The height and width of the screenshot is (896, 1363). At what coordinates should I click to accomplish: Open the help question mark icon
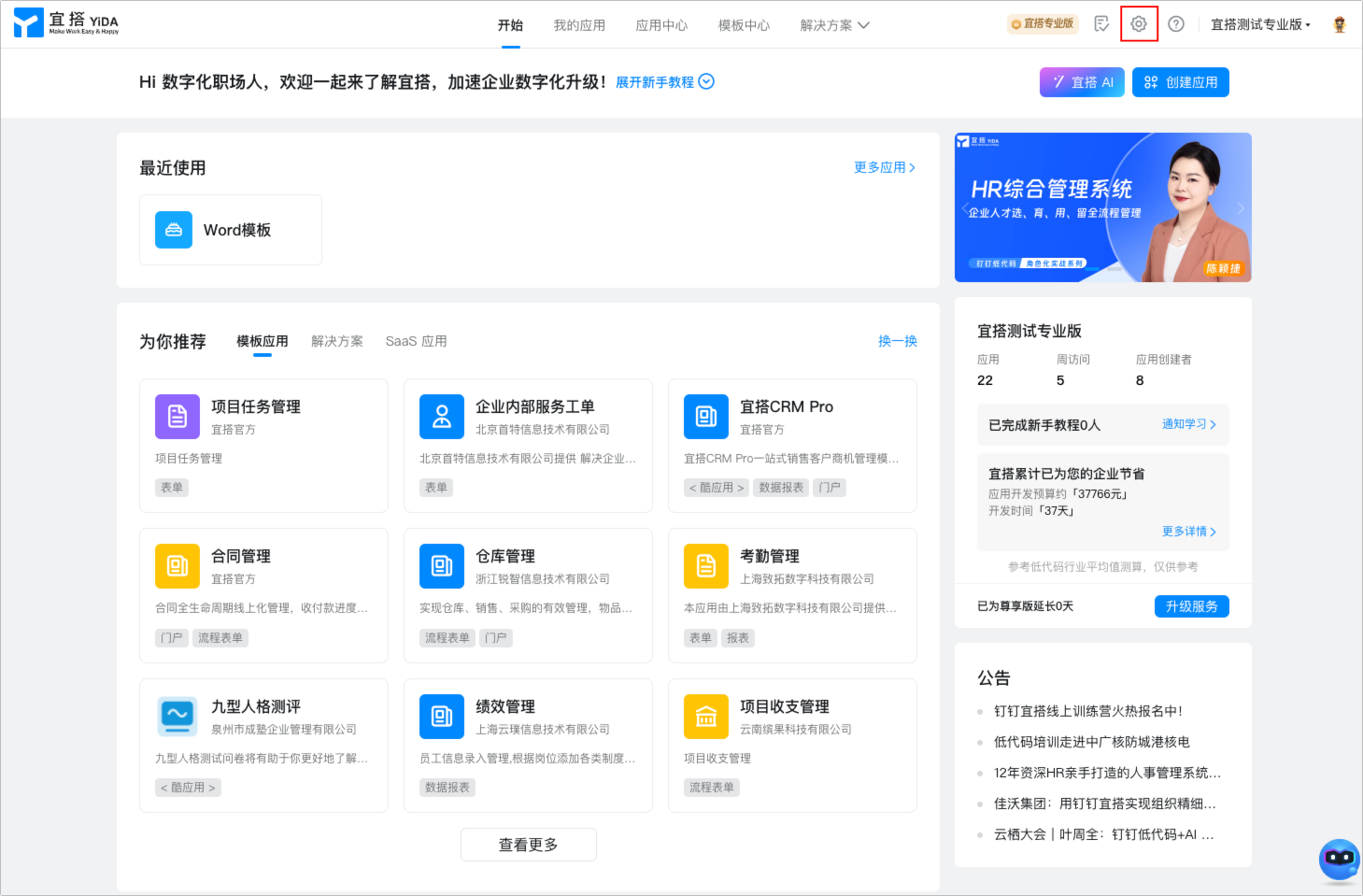tap(1176, 24)
